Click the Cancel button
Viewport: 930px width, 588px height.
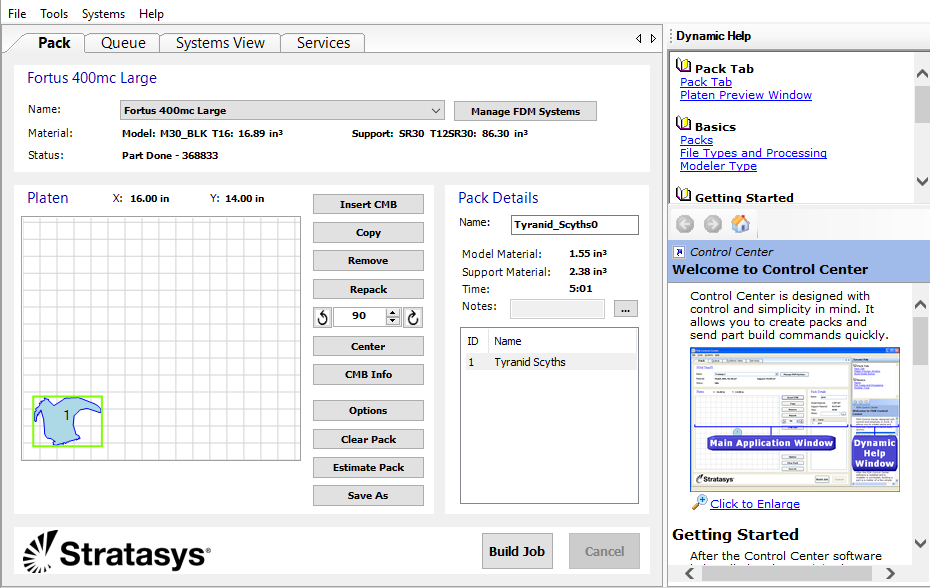click(604, 551)
